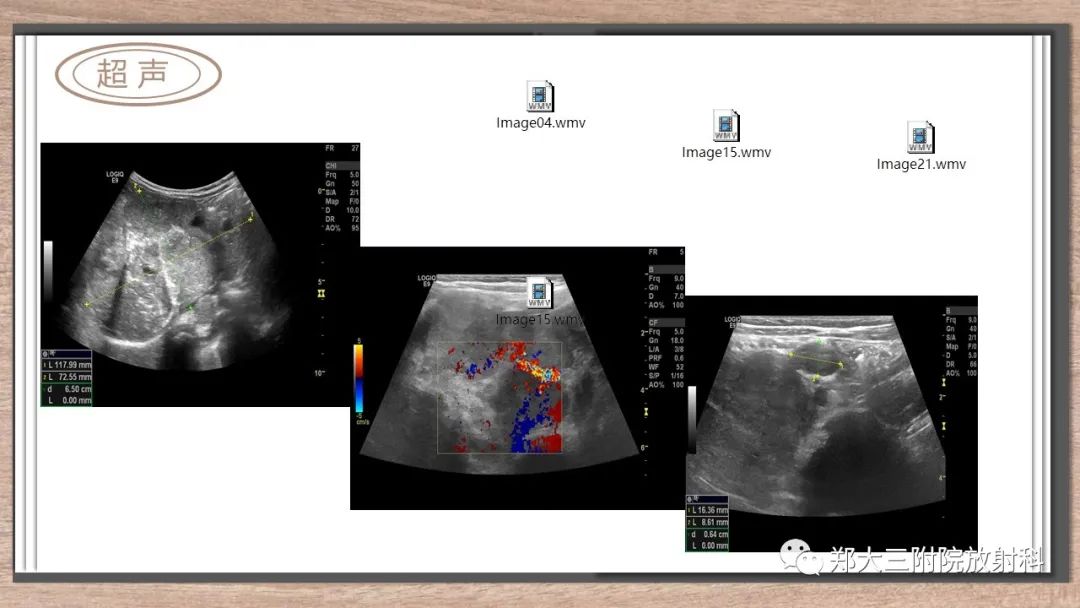
Task: Click the grayscale bar on left ultrasound
Action: tap(48, 270)
